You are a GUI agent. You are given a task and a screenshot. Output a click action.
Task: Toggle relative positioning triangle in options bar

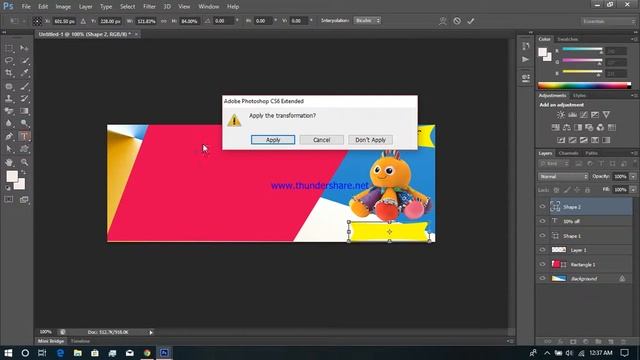[83, 21]
